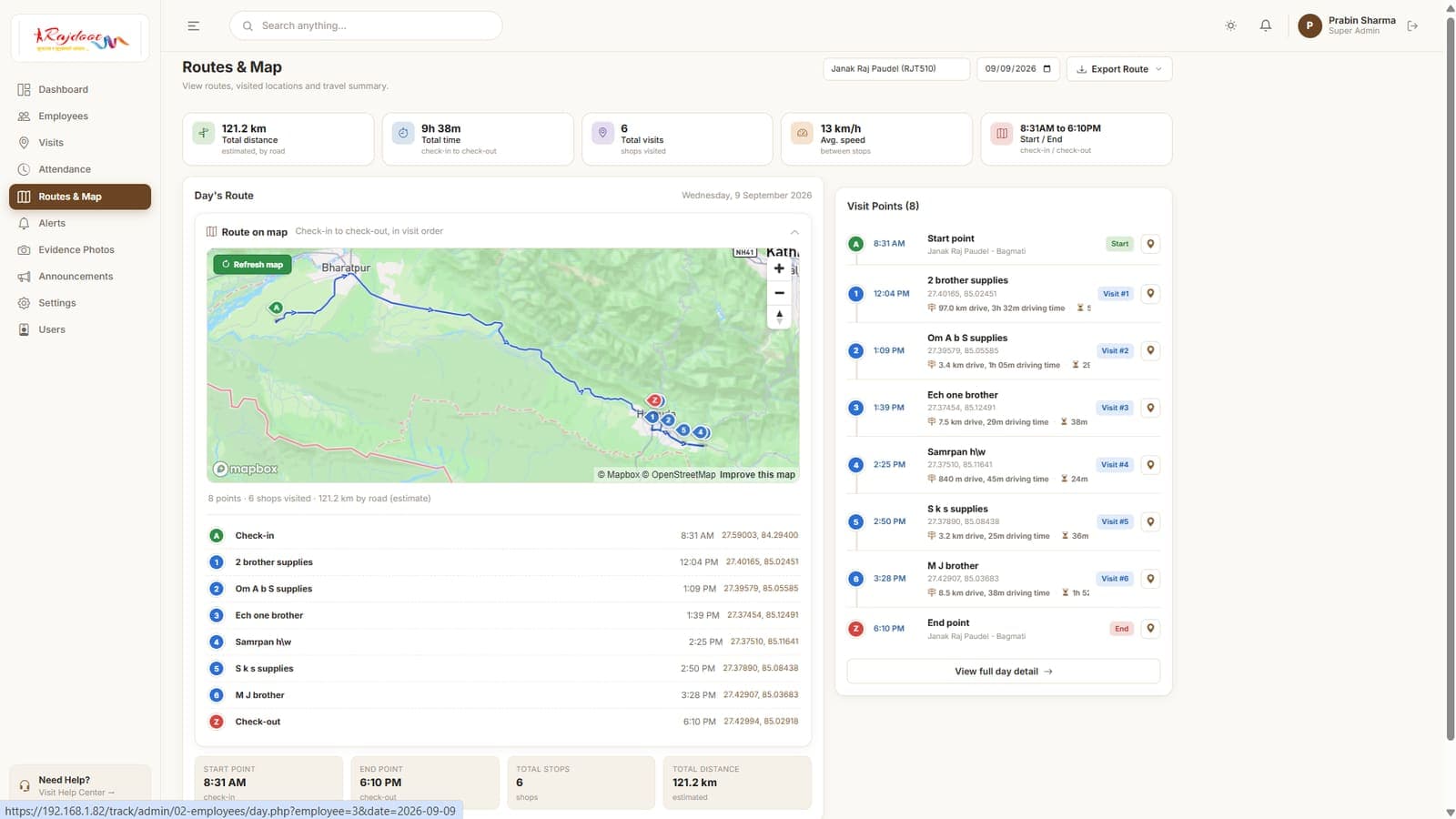Toggle the sidebar hamburger menu icon
1456x819 pixels.
193,25
